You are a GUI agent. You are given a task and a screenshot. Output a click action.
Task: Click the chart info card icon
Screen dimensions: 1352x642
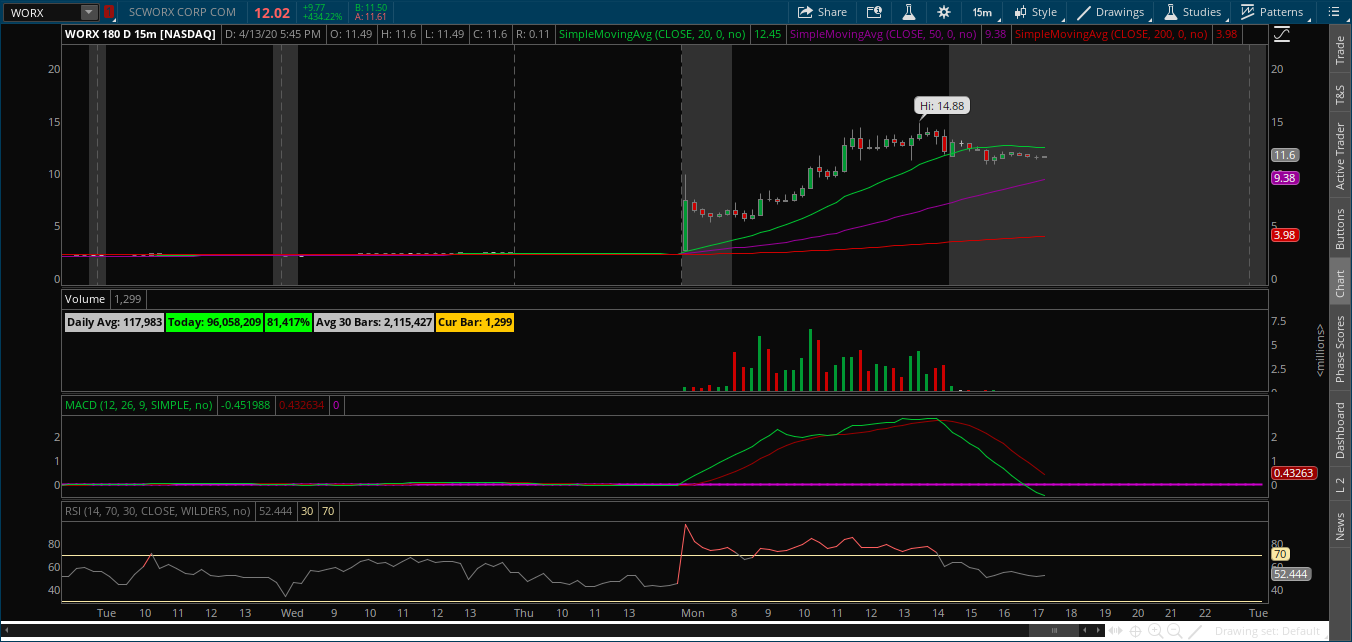click(x=875, y=12)
